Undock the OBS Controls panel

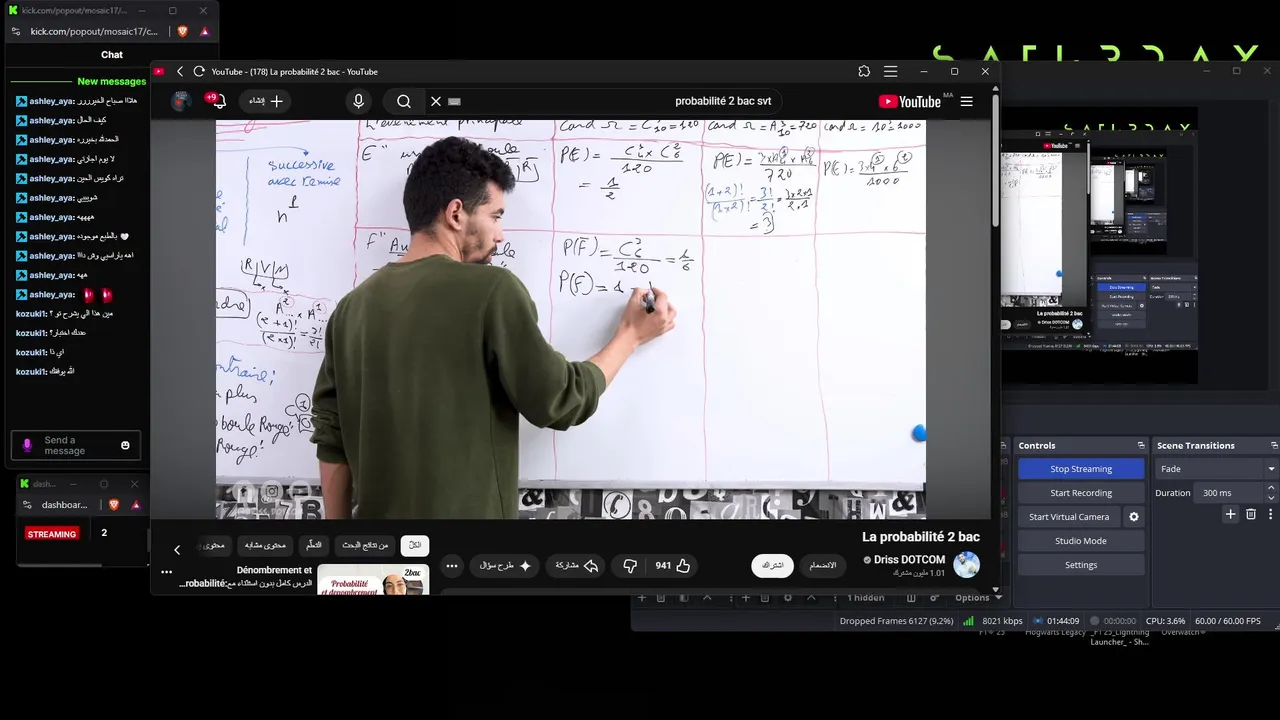[1141, 445]
